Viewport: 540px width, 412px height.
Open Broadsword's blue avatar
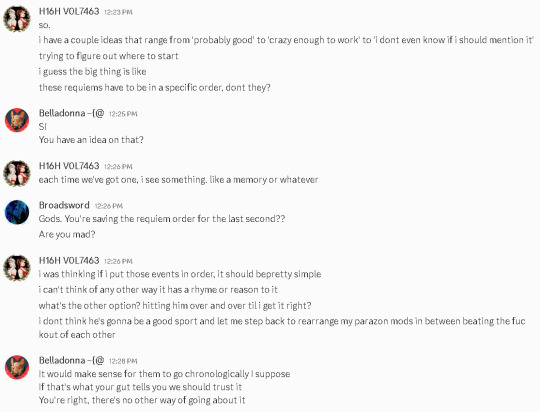[17, 212]
